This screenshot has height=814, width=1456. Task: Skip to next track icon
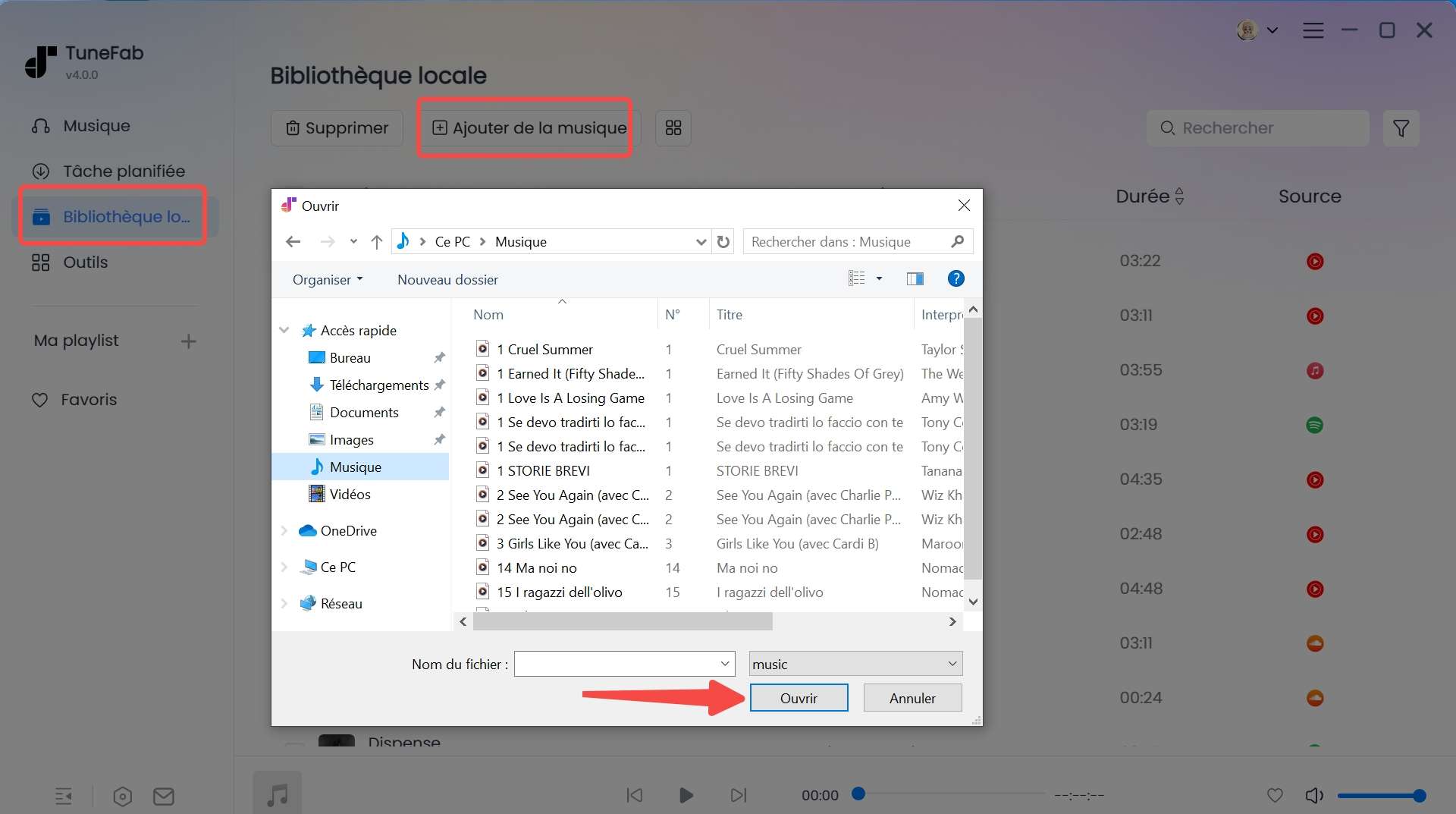point(738,794)
